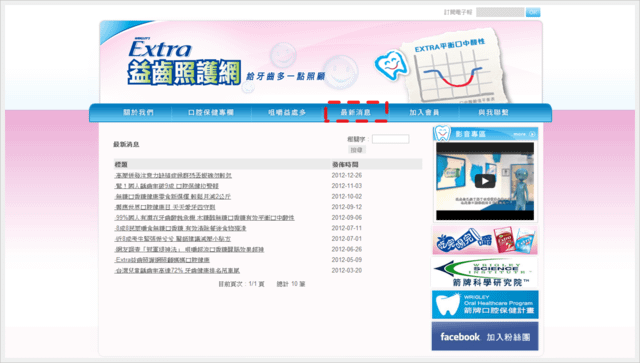This screenshot has height=363, width=640.
Task: Go to 加入會員 in navigation bar
Action: click(x=424, y=112)
